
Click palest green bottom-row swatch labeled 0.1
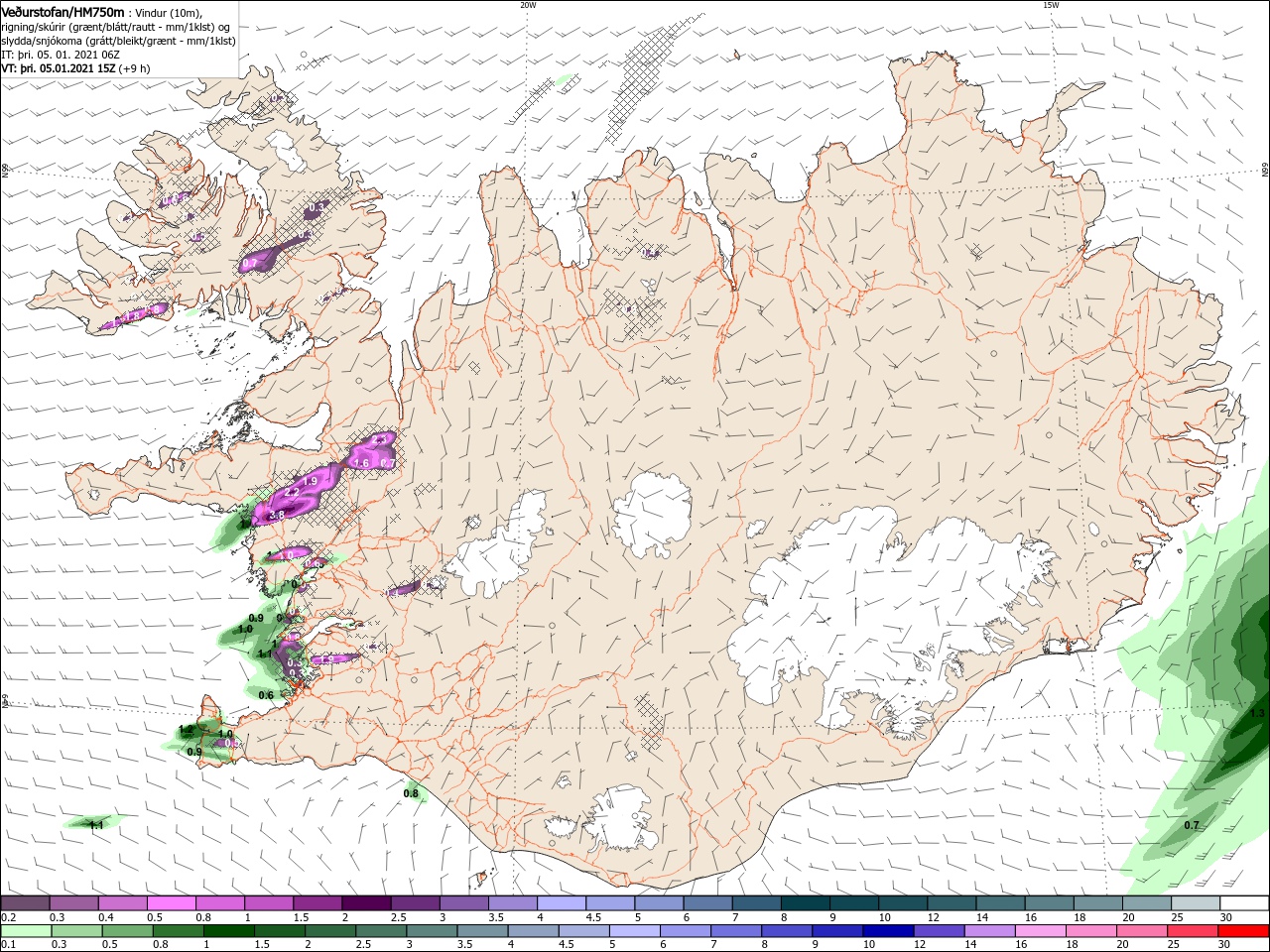click(x=26, y=931)
